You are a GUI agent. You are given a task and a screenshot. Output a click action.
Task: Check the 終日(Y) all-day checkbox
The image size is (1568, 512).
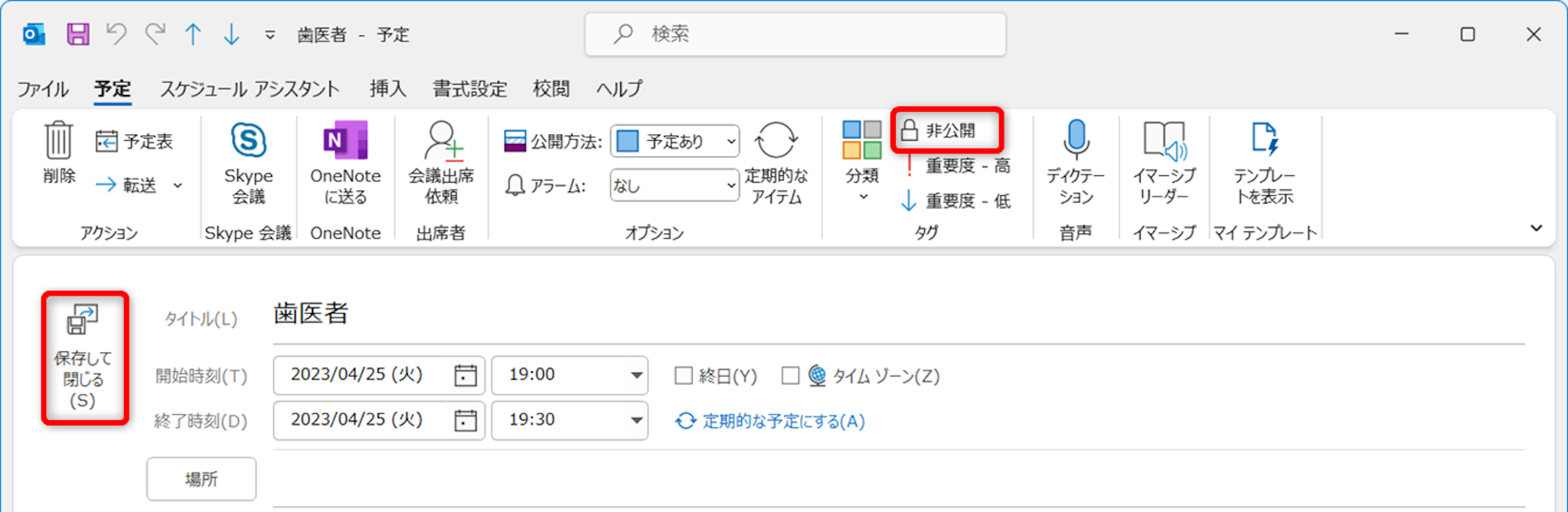pos(684,376)
